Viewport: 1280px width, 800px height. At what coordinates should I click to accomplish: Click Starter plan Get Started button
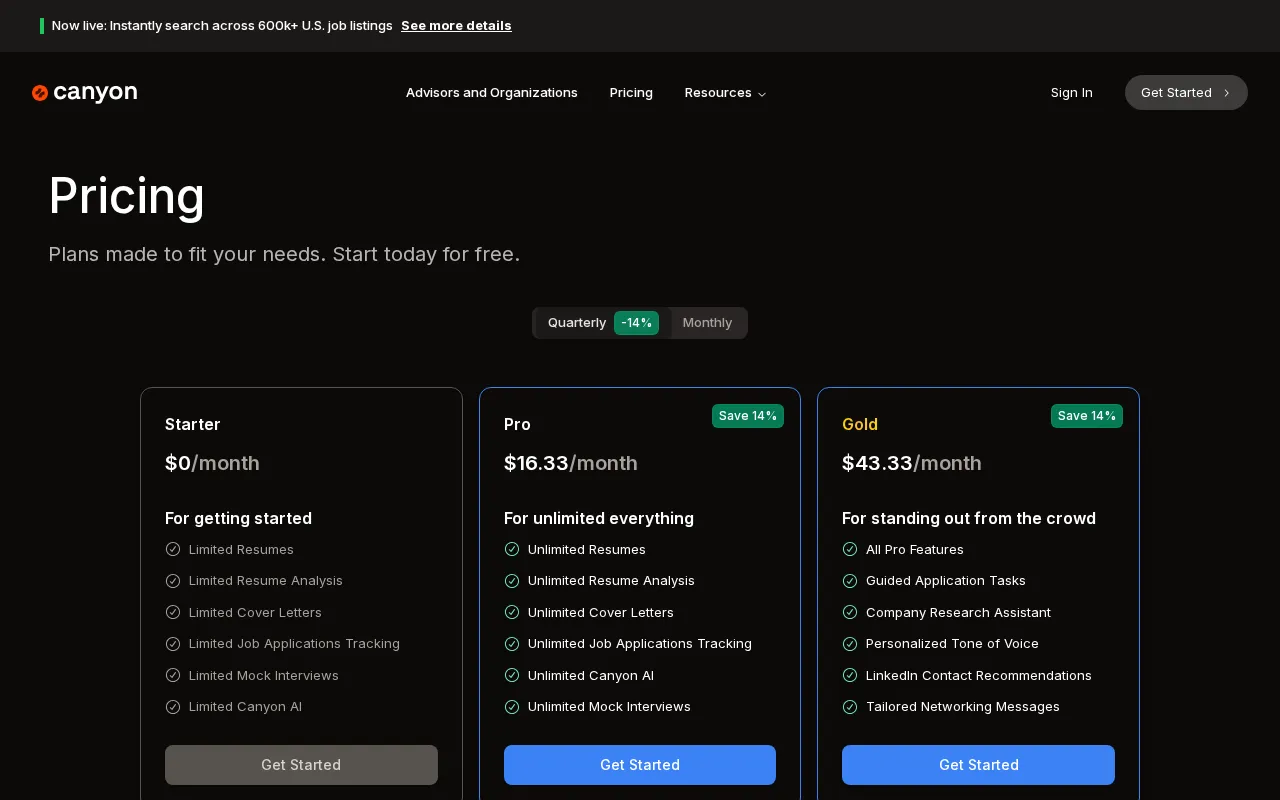coord(301,765)
